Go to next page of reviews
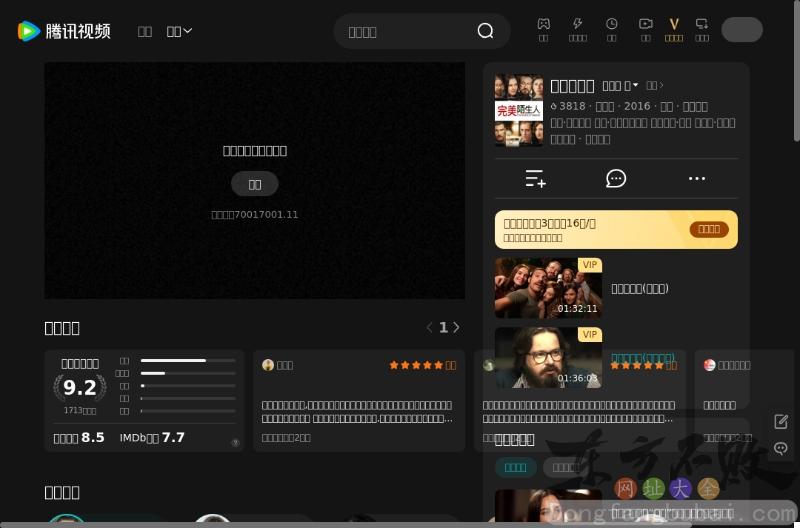This screenshot has width=800, height=528. pos(457,328)
